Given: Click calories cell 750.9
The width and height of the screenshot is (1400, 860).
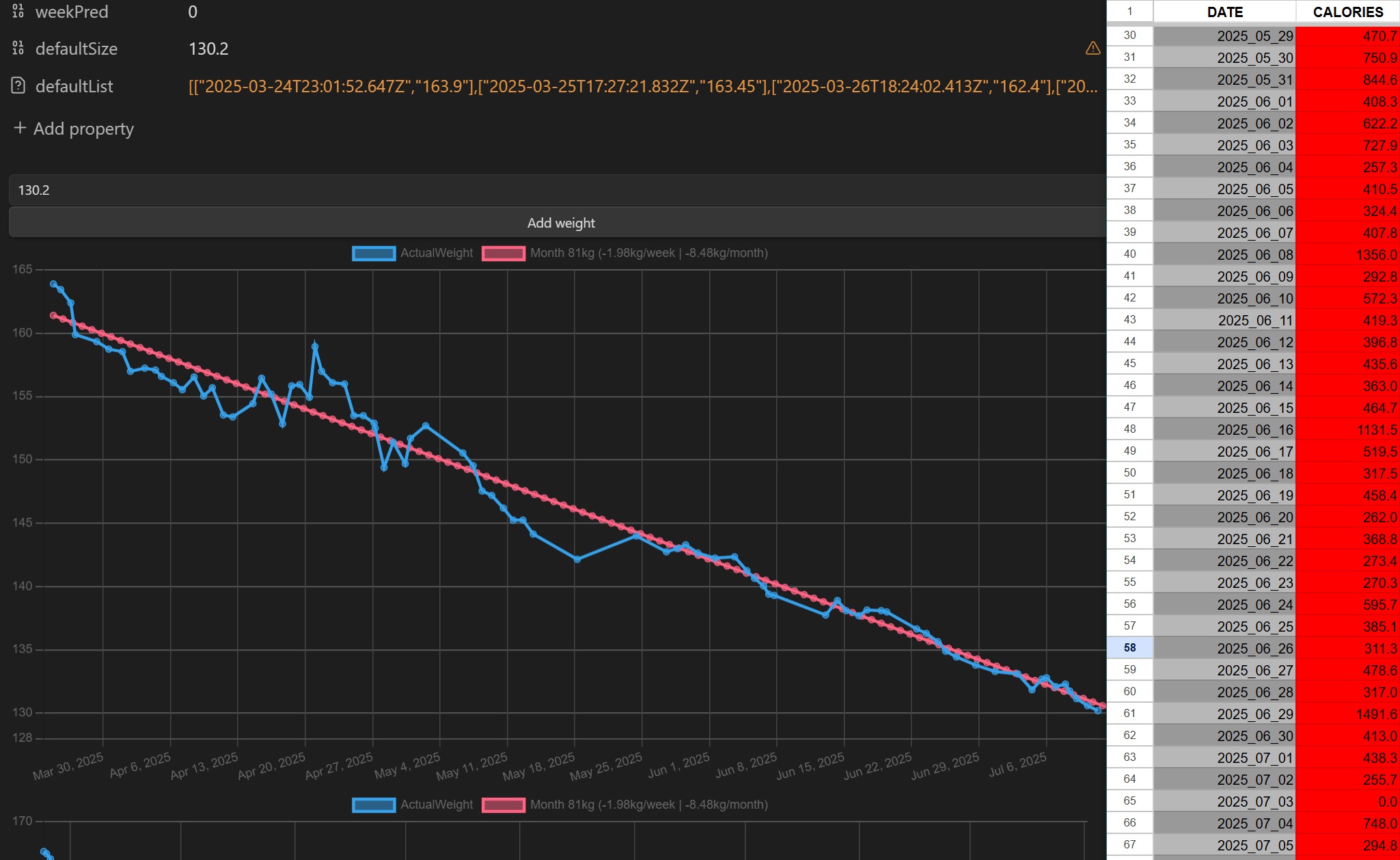Looking at the screenshot, I should [1347, 57].
